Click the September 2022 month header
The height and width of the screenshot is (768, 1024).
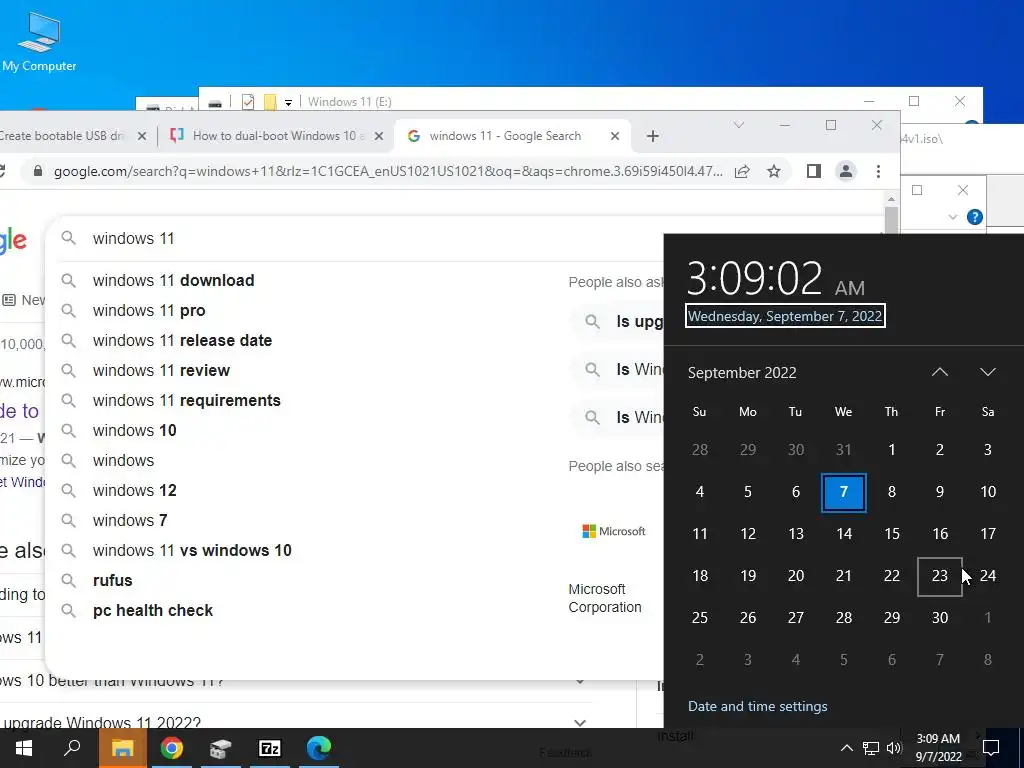click(x=742, y=373)
